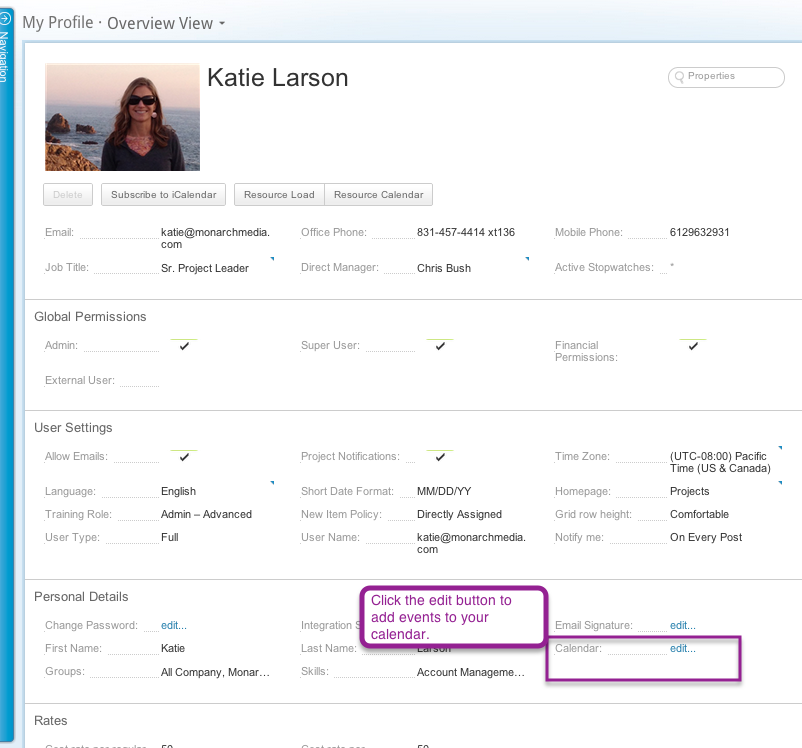This screenshot has width=802, height=748.
Task: Click the 'My Profile' title text
Action: [x=58, y=23]
